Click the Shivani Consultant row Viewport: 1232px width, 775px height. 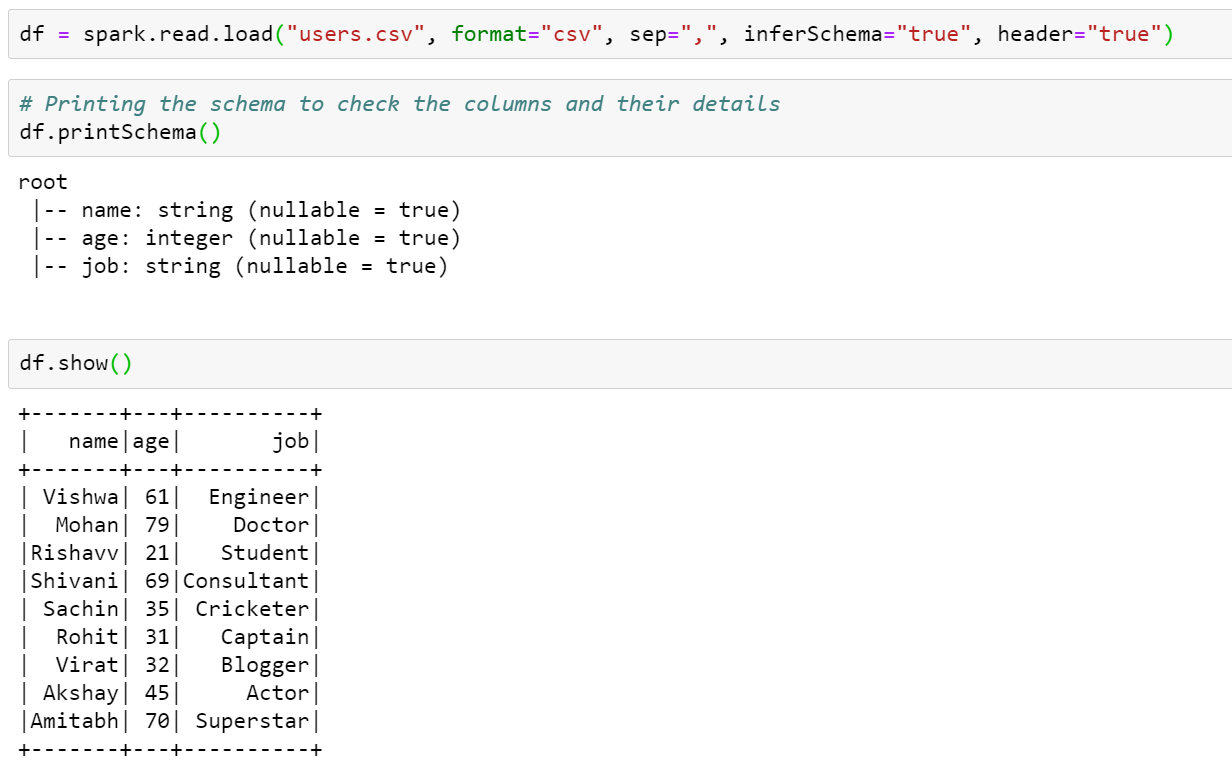click(x=170, y=581)
